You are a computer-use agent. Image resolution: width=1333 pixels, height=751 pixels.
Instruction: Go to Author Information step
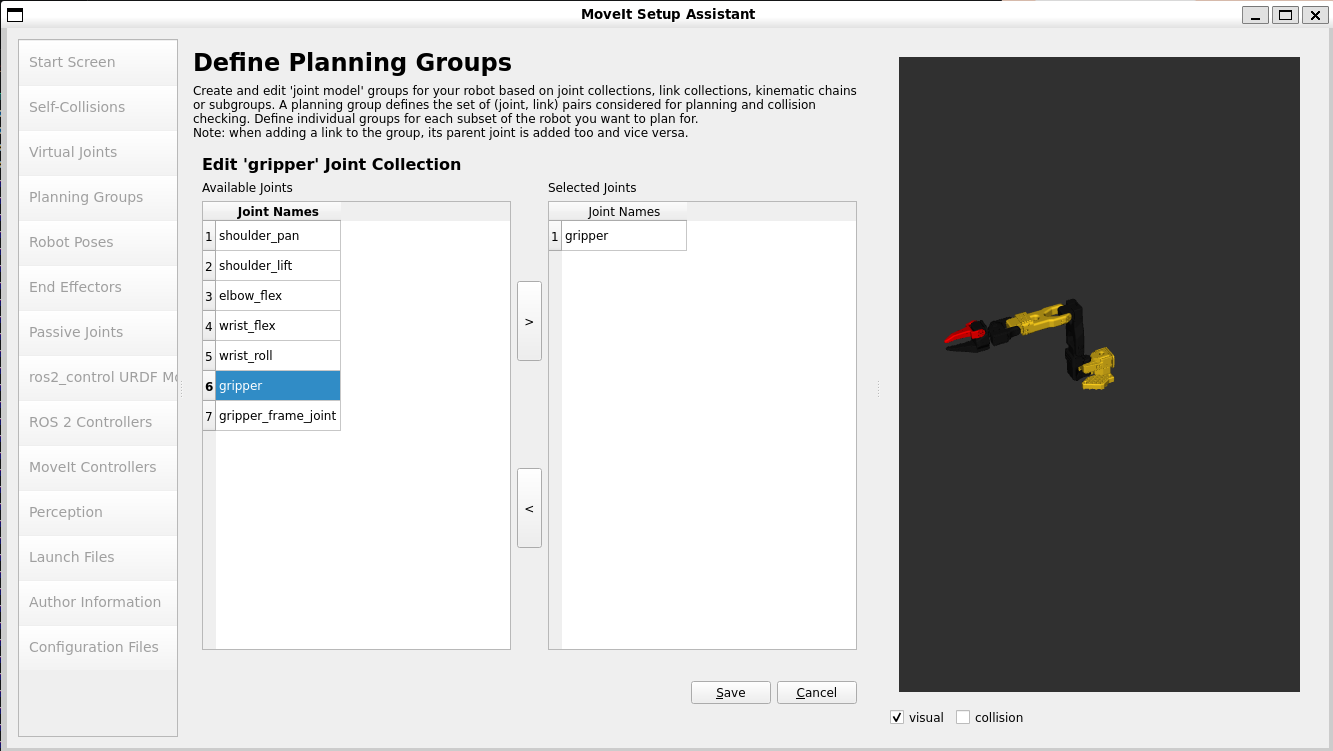(x=98, y=602)
